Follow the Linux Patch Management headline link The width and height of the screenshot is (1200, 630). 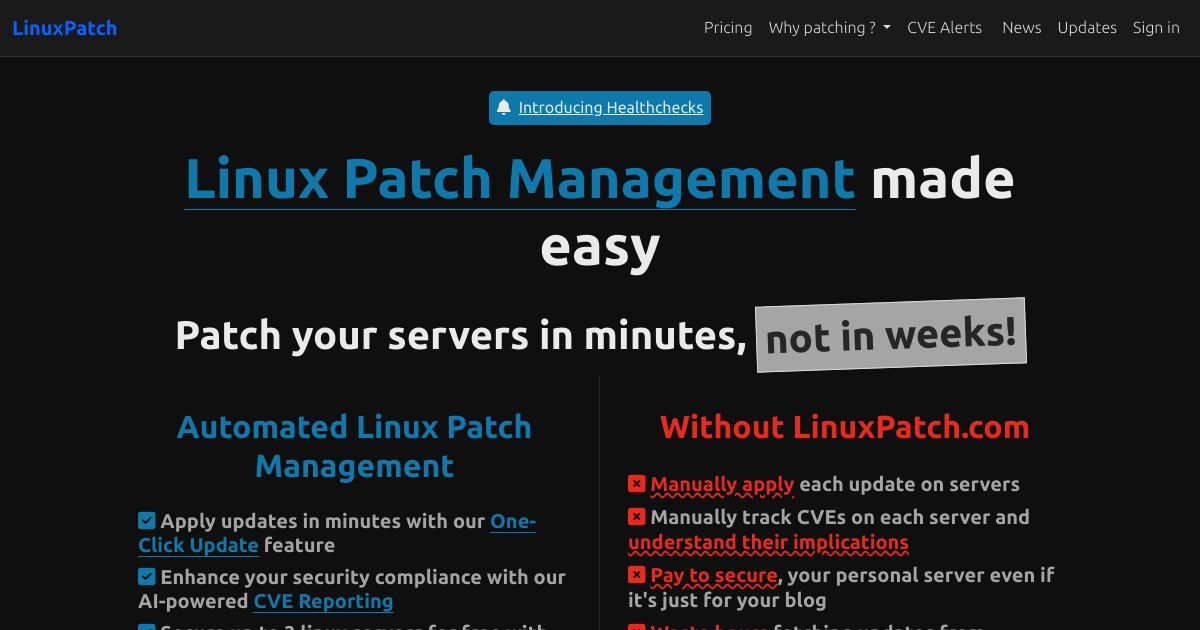[x=520, y=179]
